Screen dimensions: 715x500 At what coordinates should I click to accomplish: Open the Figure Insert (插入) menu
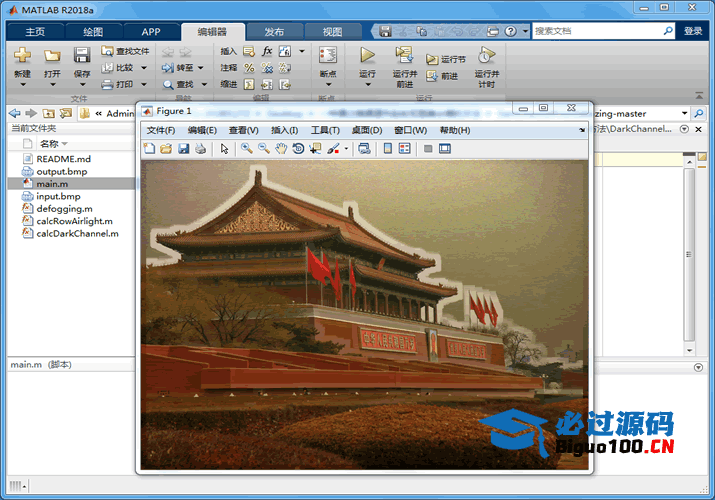coord(285,130)
